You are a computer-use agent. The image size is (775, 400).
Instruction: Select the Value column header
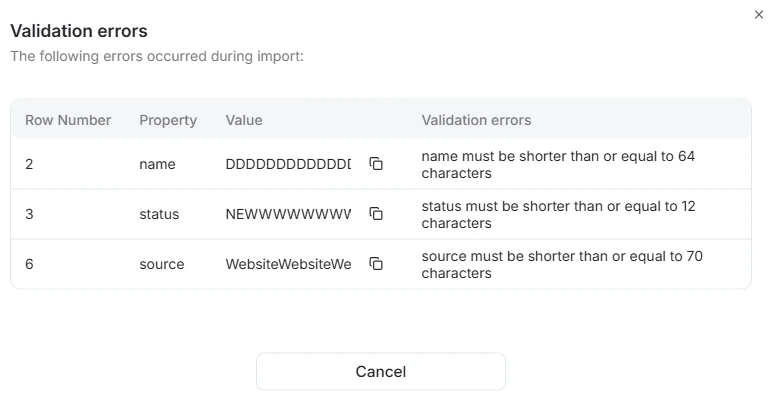point(244,120)
